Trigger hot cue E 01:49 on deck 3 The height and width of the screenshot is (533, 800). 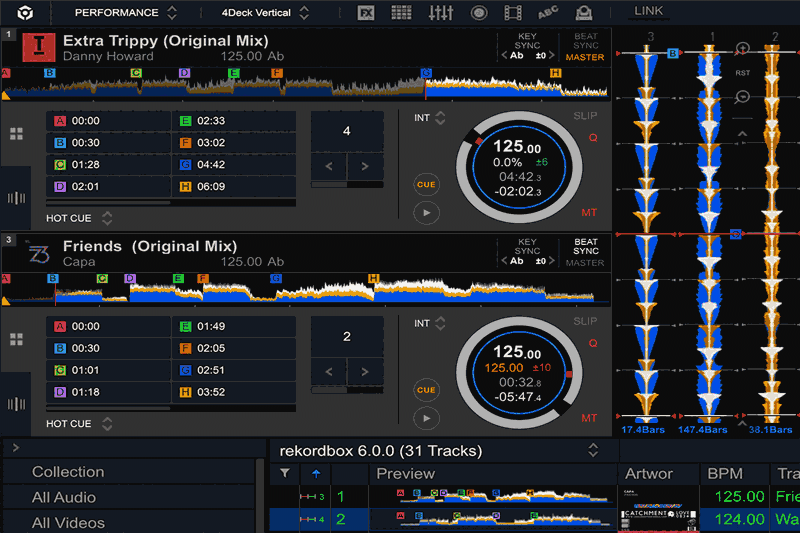(234, 326)
